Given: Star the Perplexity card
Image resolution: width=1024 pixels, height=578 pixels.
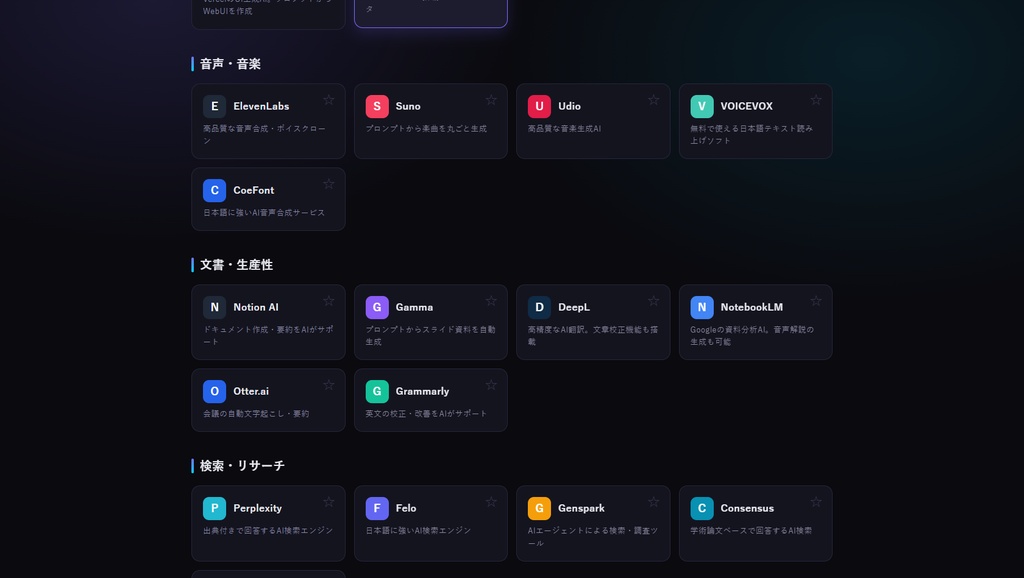Looking at the screenshot, I should 328,502.
